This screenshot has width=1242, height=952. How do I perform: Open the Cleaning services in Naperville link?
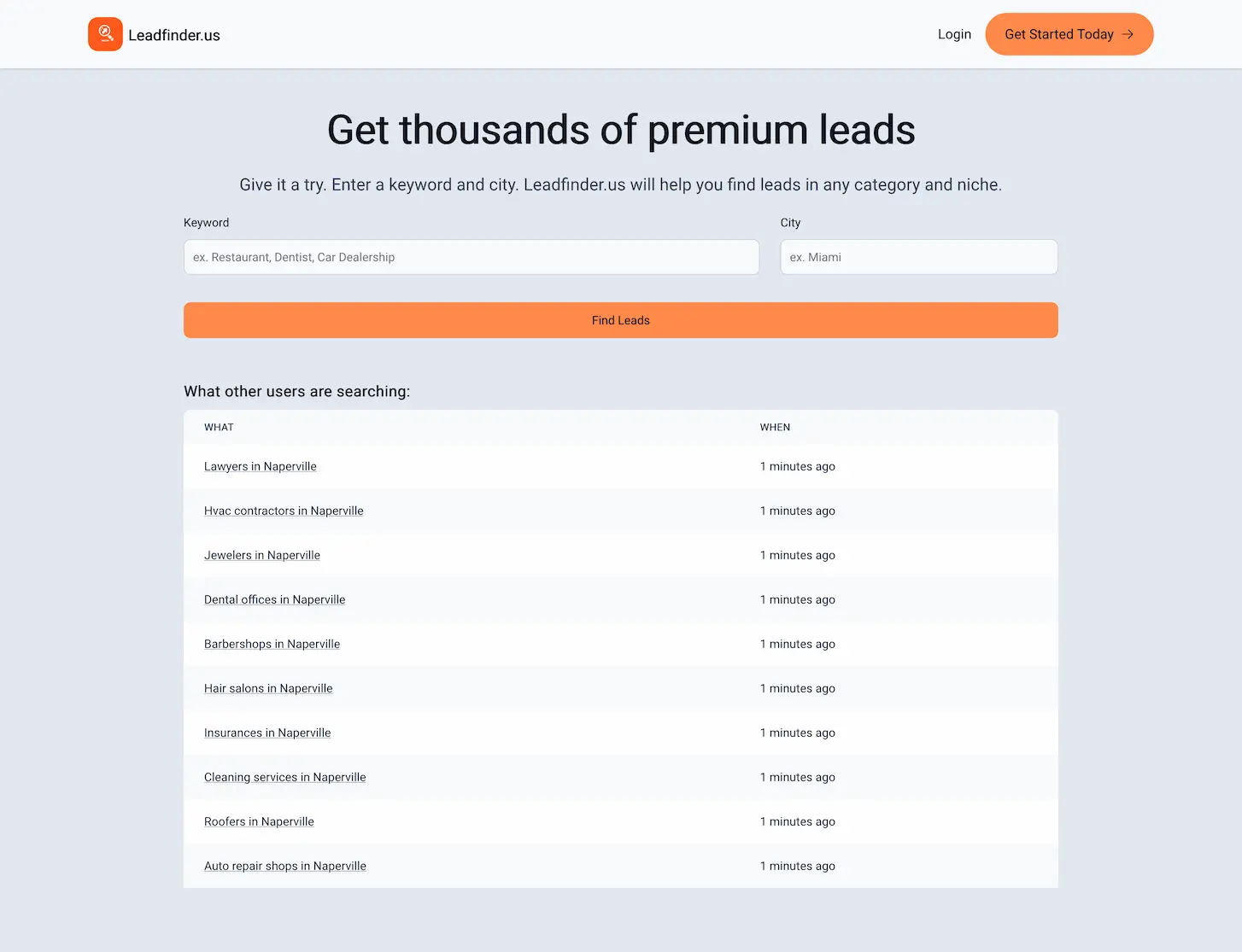coord(284,777)
